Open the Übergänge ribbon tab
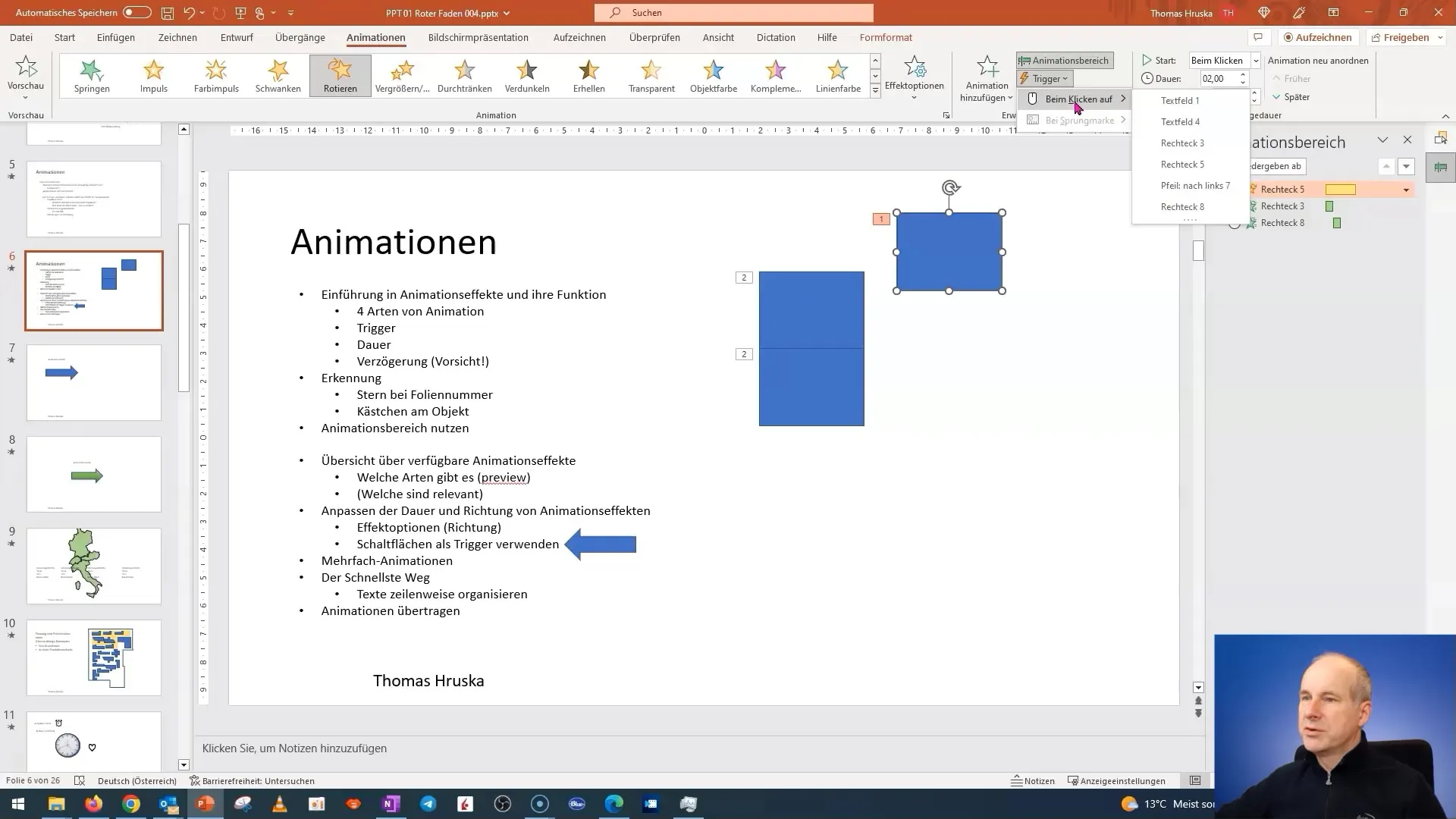This screenshot has width=1456, height=819. tap(299, 37)
